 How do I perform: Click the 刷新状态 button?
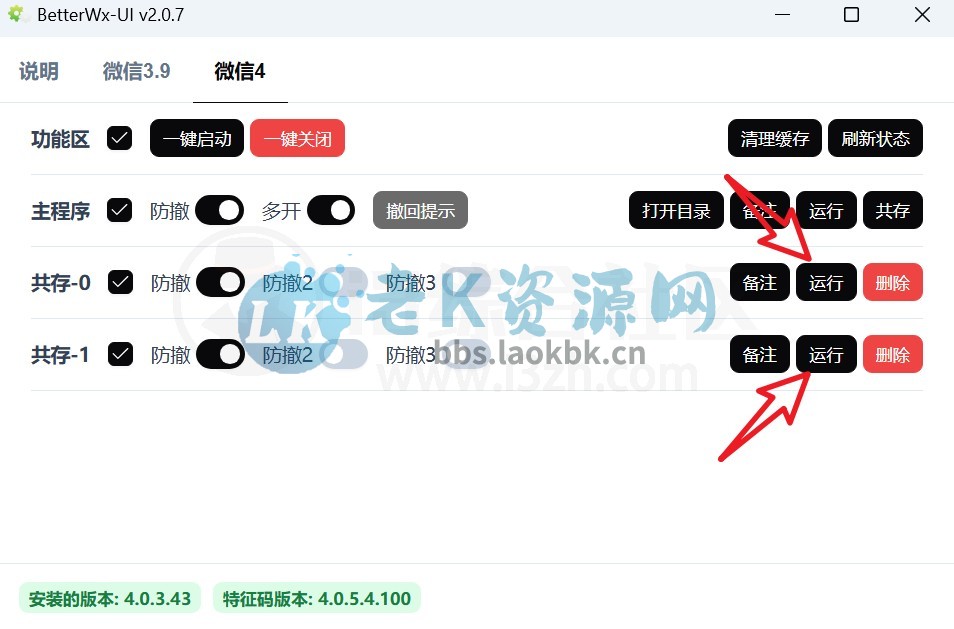click(876, 138)
